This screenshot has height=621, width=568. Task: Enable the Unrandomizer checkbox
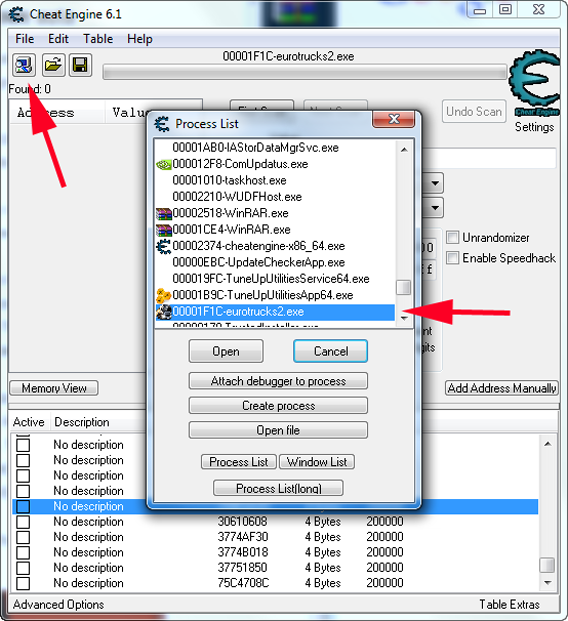coord(452,238)
